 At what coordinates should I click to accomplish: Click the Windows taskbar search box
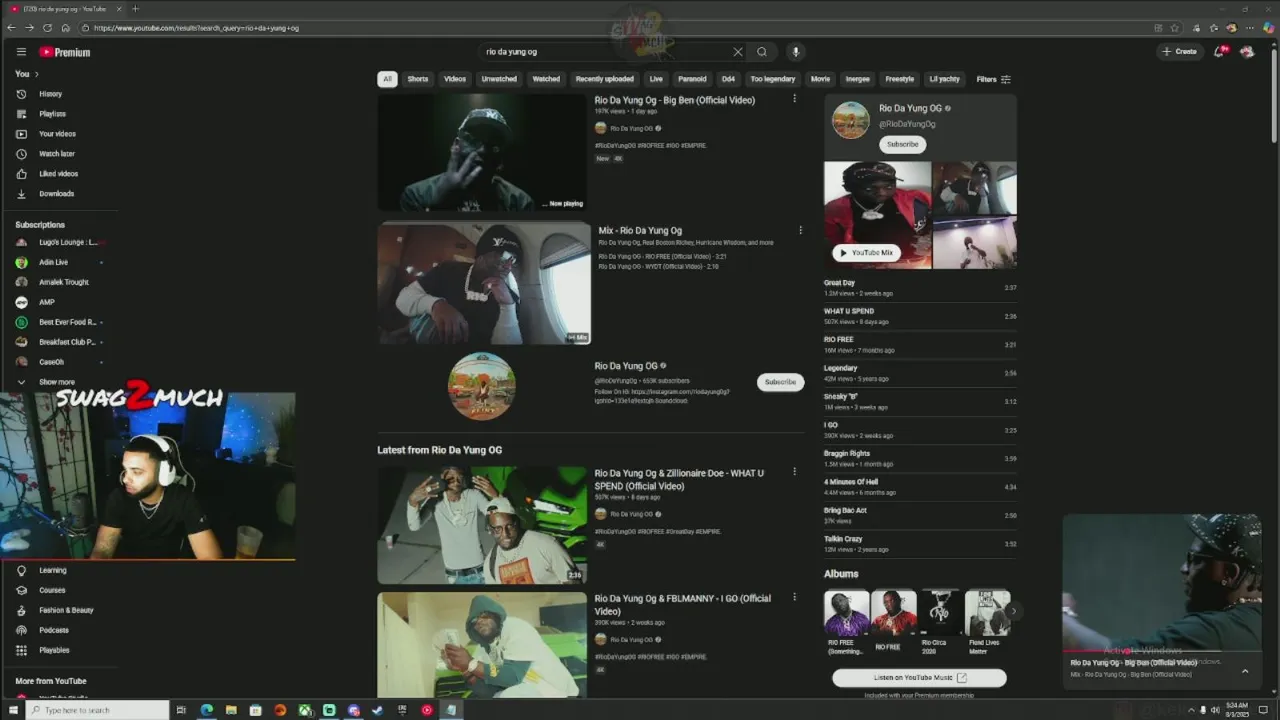[97, 710]
